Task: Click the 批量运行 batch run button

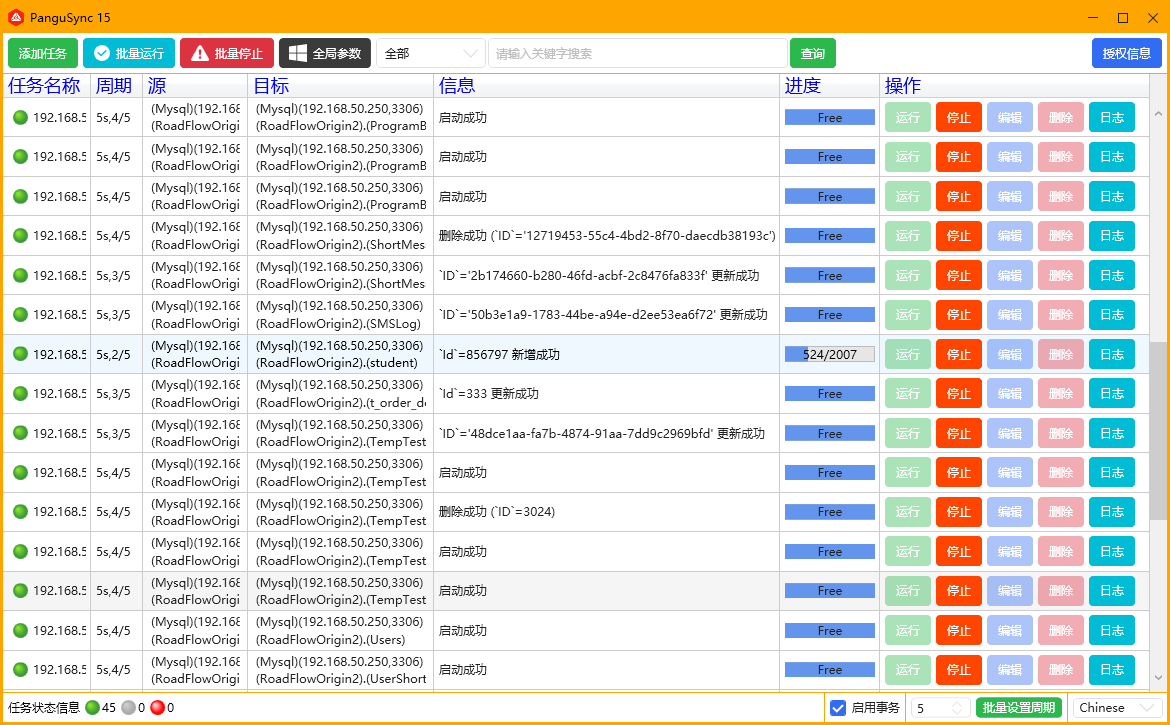Action: (x=129, y=54)
